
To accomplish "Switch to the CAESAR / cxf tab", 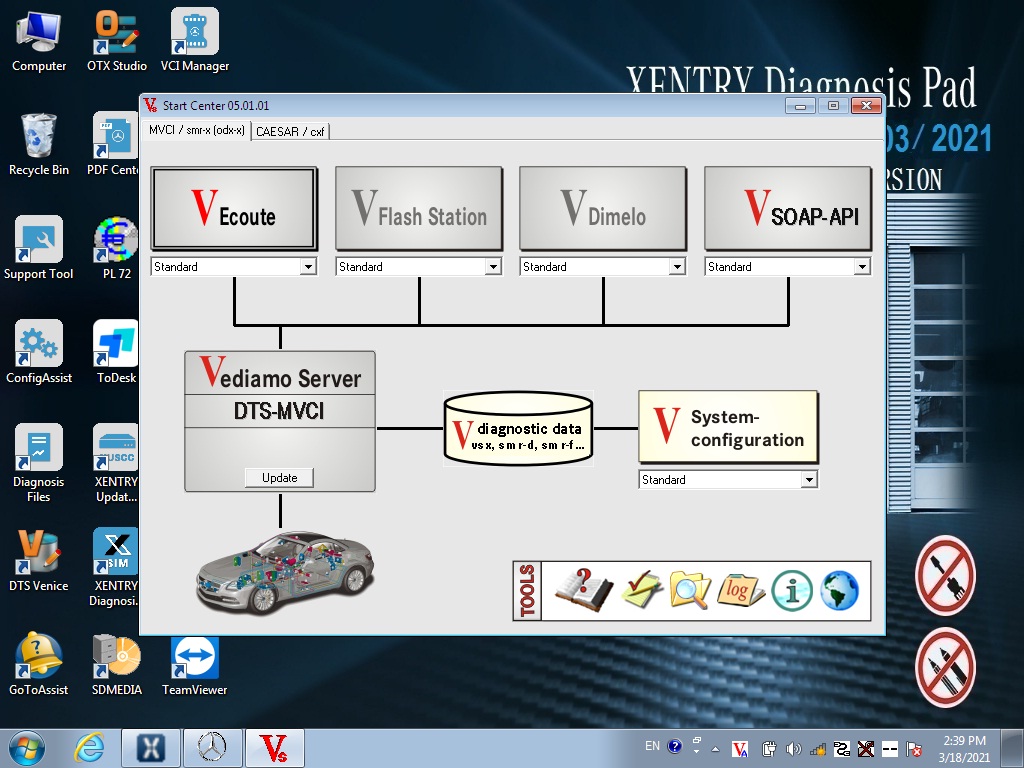I will [x=290, y=131].
